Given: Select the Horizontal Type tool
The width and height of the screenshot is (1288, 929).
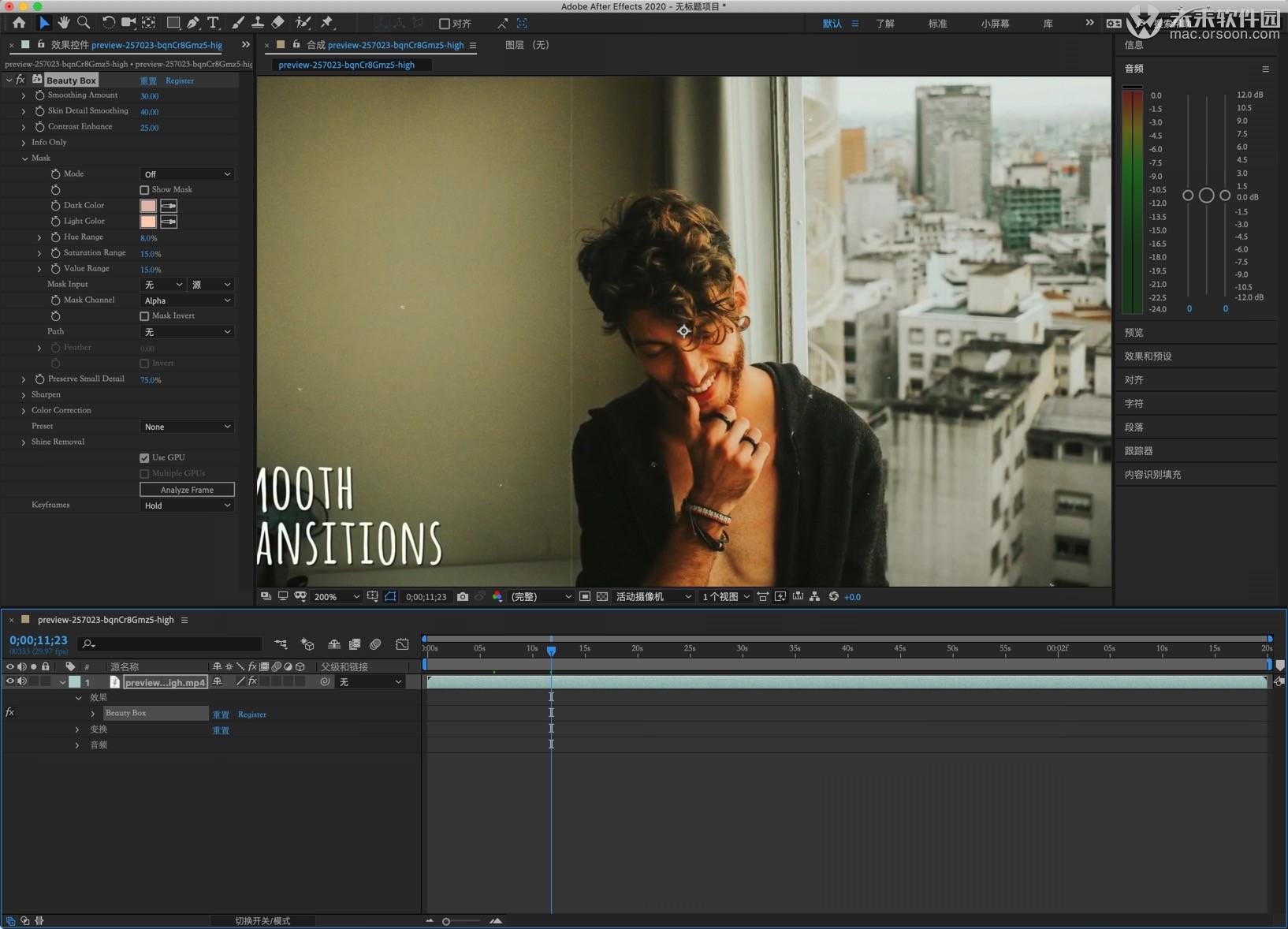Looking at the screenshot, I should click(213, 23).
